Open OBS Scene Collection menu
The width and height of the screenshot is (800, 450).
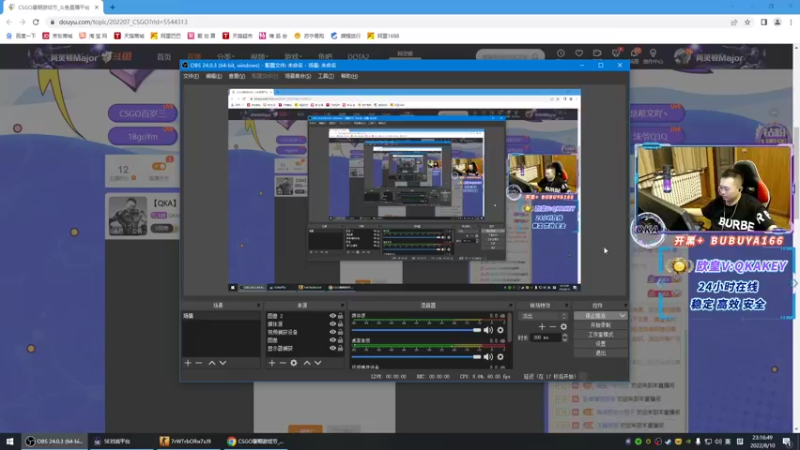coord(297,76)
